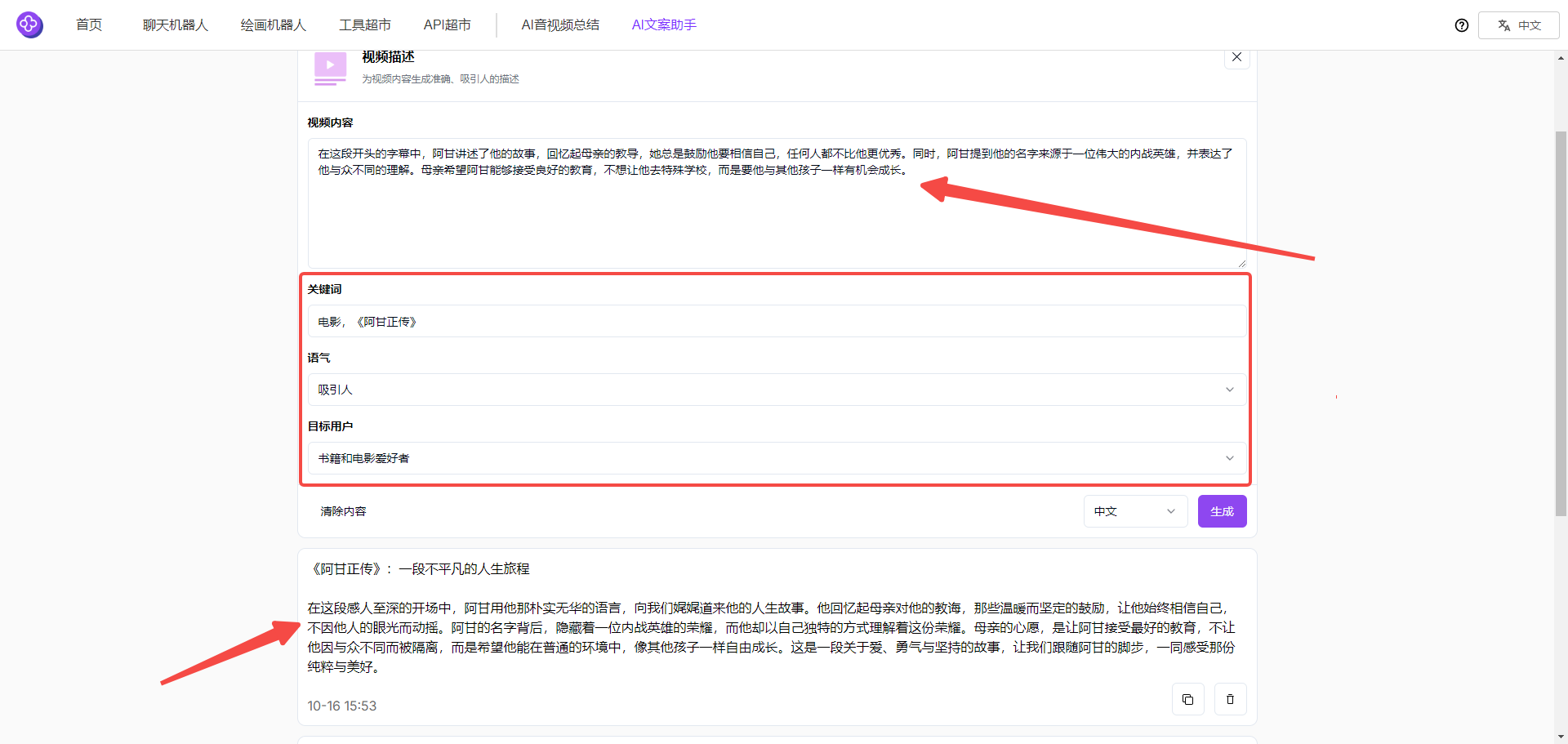Click the 清除内容 button
Screen dimensions: 1568x744
(x=343, y=511)
